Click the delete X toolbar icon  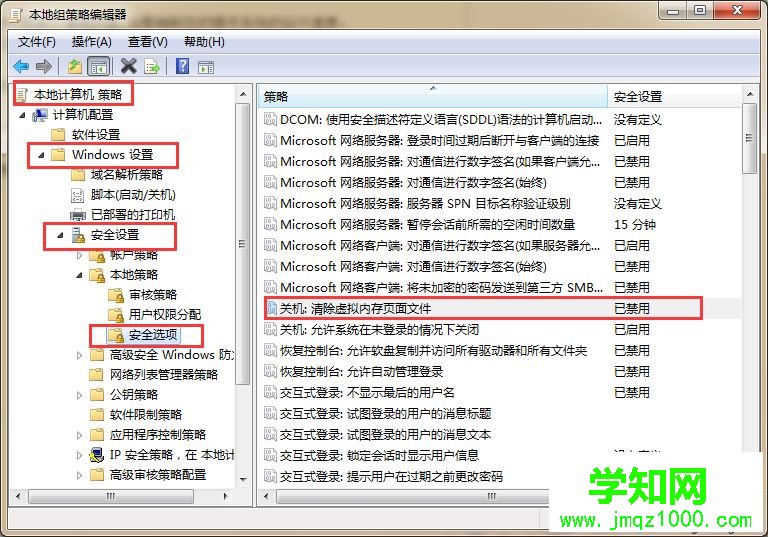pos(128,66)
